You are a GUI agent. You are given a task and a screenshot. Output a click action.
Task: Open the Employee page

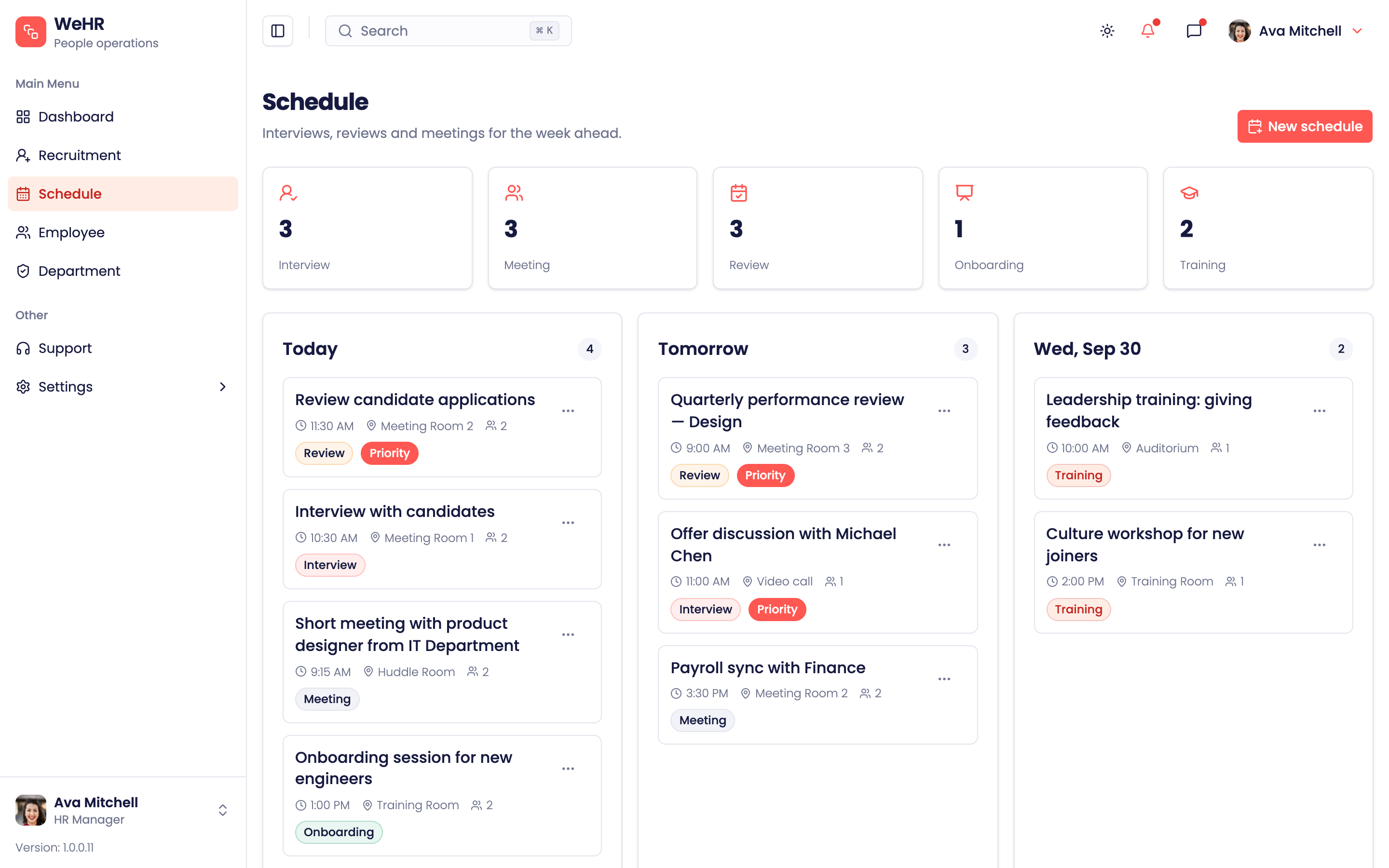(123, 232)
